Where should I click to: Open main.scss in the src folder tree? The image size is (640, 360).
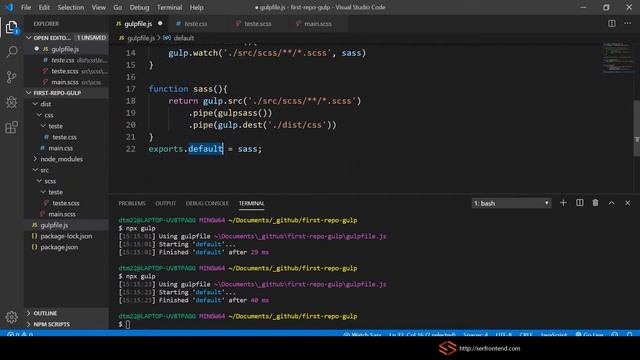click(x=67, y=214)
